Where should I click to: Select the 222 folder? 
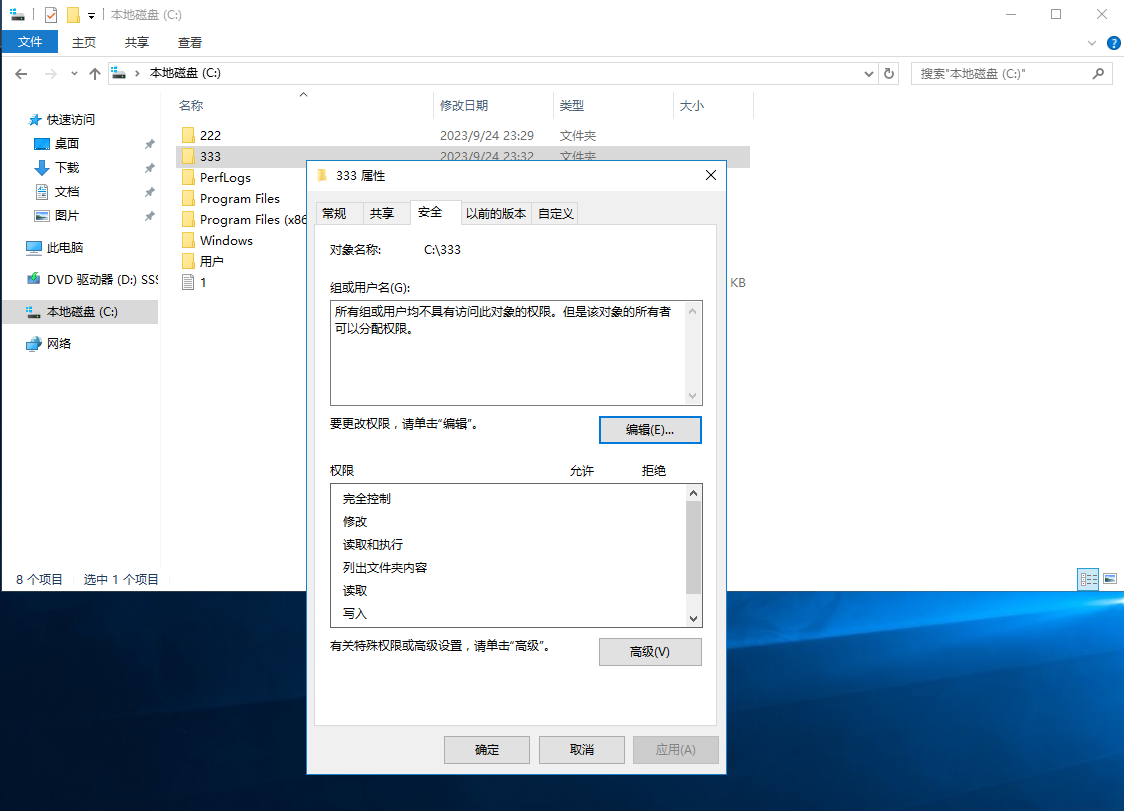tap(210, 136)
